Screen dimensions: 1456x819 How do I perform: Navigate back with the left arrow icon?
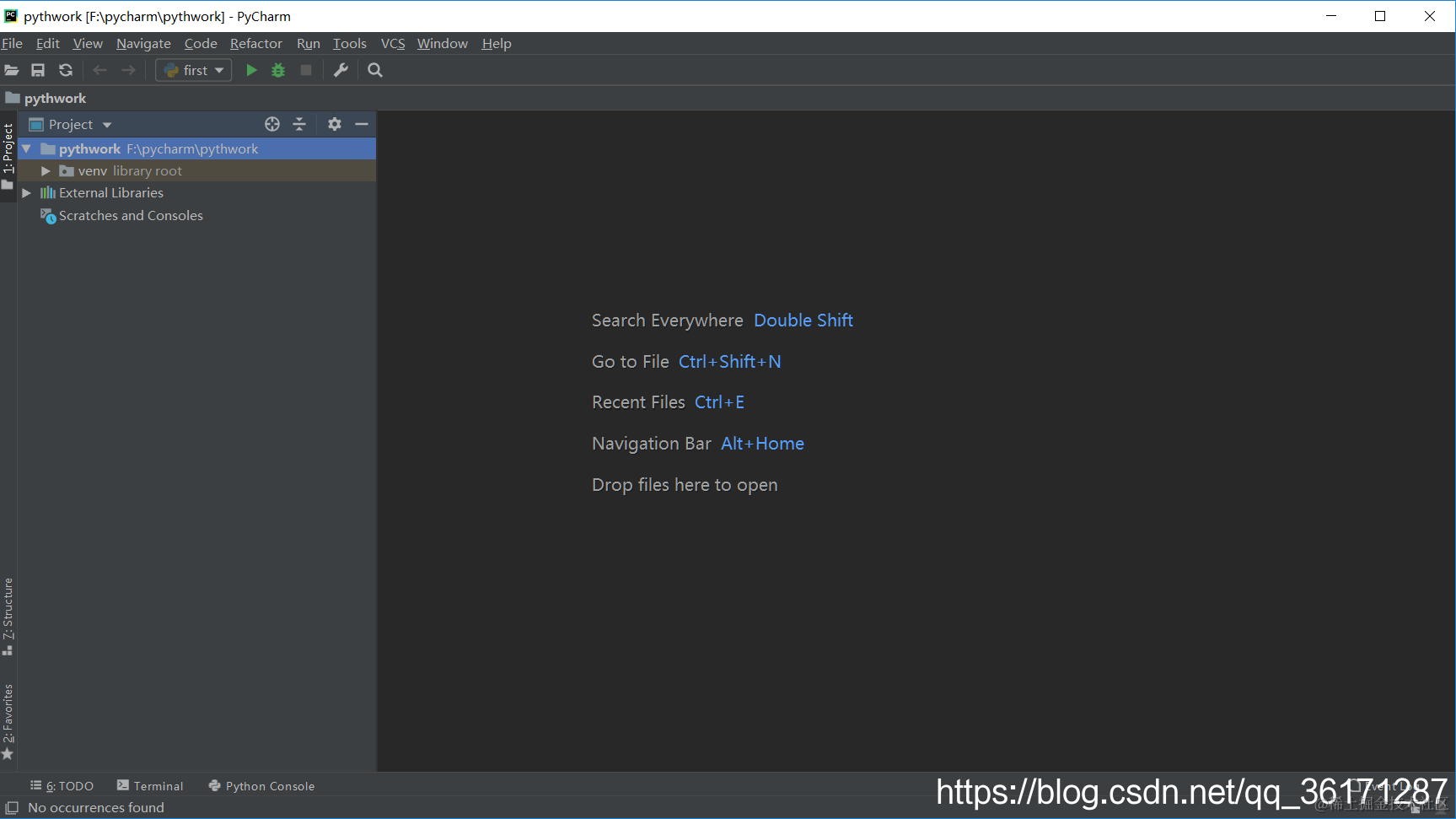pos(99,71)
